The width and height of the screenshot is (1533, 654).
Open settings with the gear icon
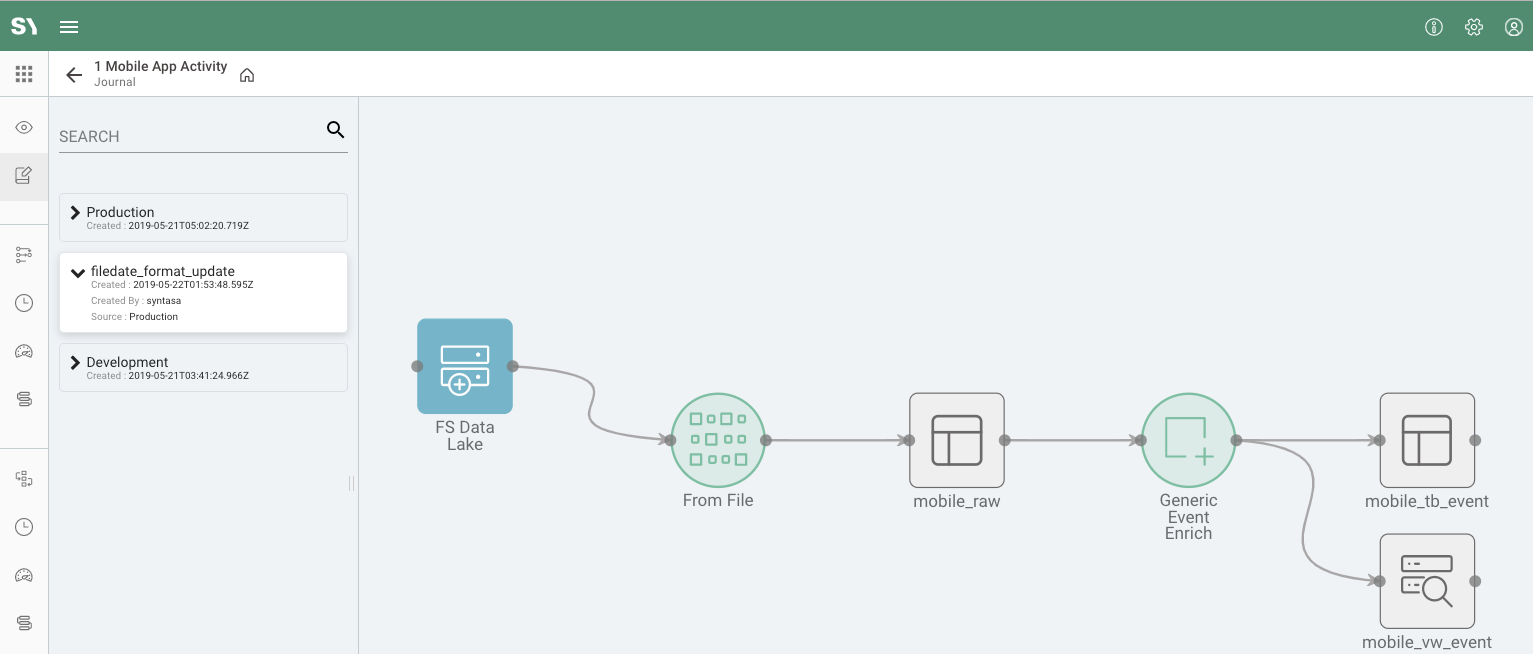pyautogui.click(x=1473, y=27)
